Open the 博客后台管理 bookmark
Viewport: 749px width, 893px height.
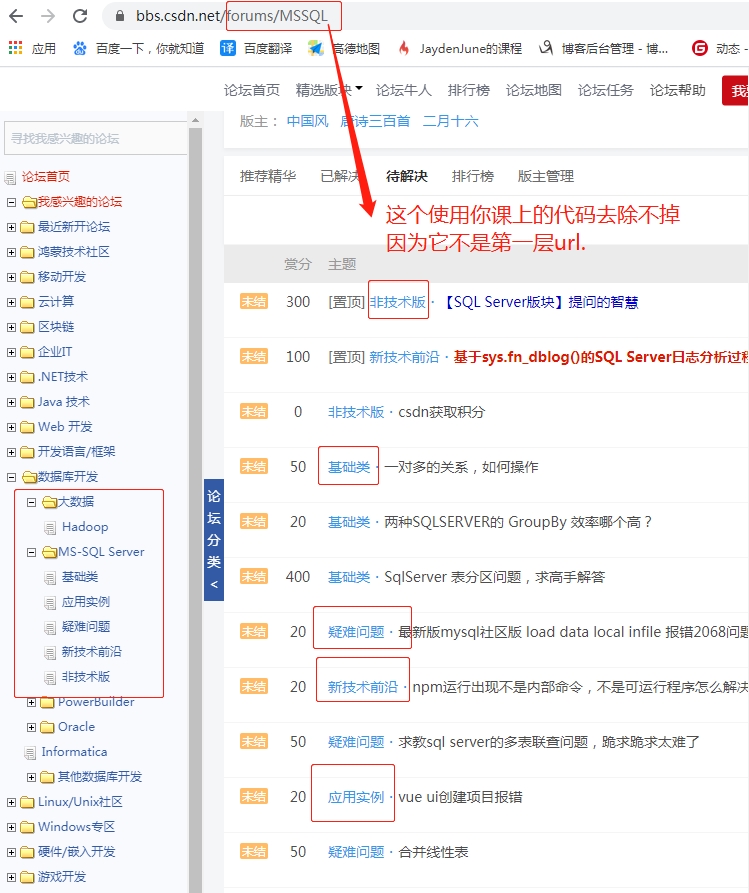[604, 48]
